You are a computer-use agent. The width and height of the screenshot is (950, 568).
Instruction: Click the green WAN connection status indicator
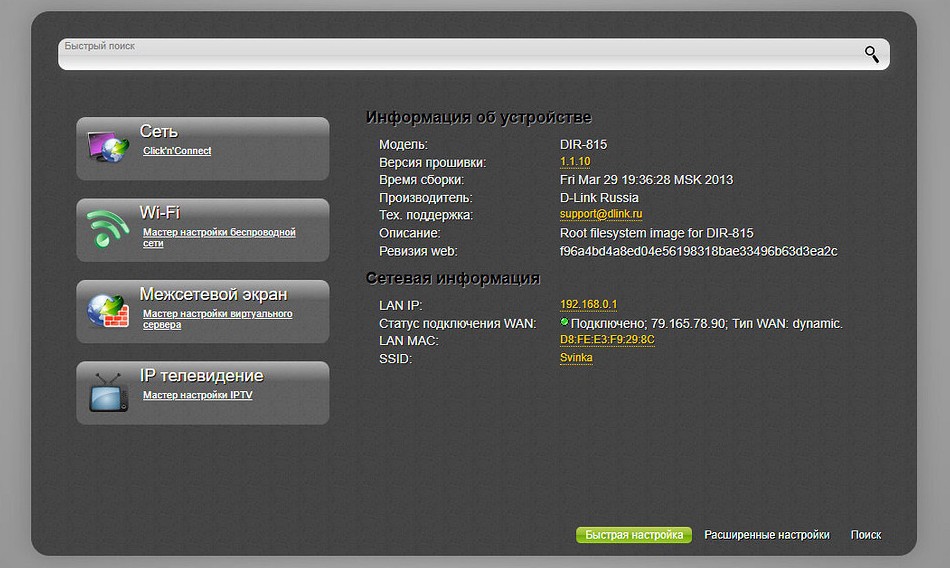point(564,323)
